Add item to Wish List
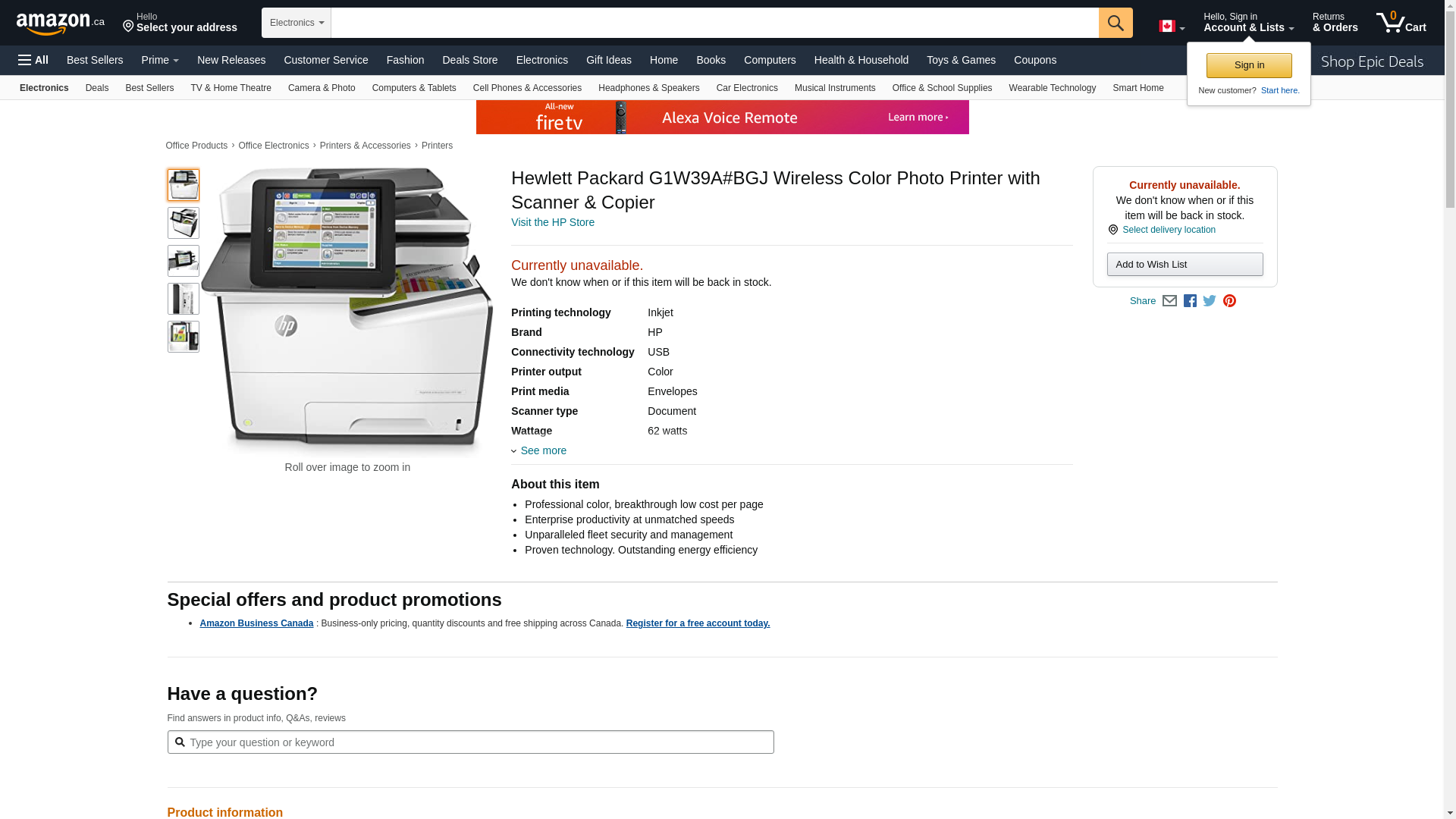This screenshot has height=819, width=1456. point(1184,264)
